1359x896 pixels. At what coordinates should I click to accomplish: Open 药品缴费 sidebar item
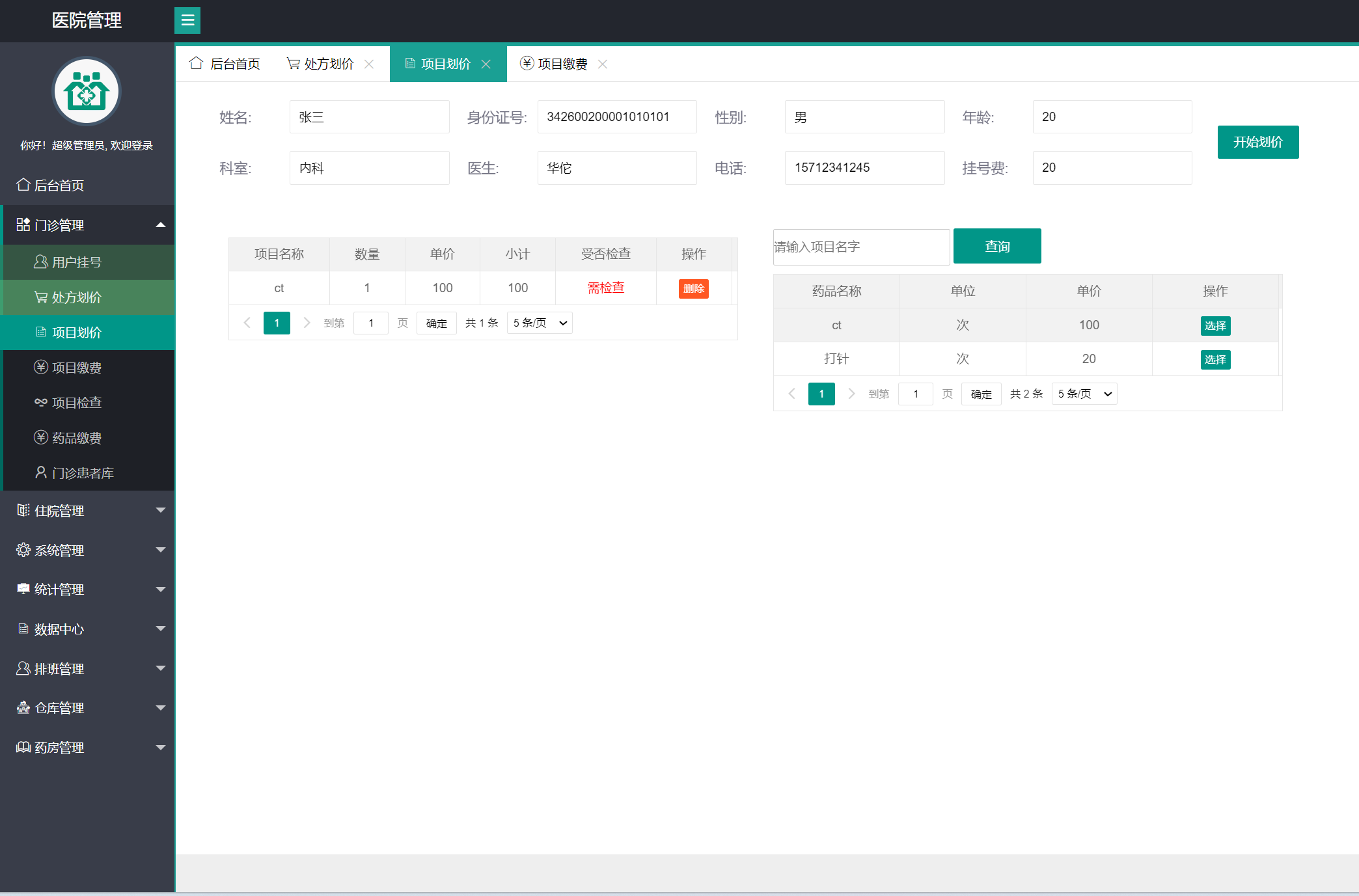point(77,438)
